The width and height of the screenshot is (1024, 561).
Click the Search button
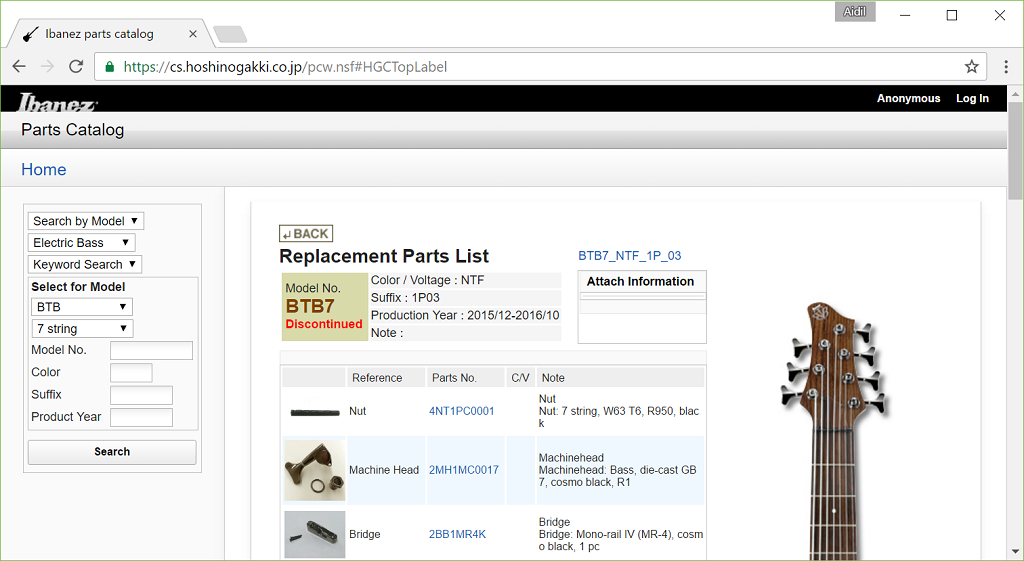pos(112,452)
